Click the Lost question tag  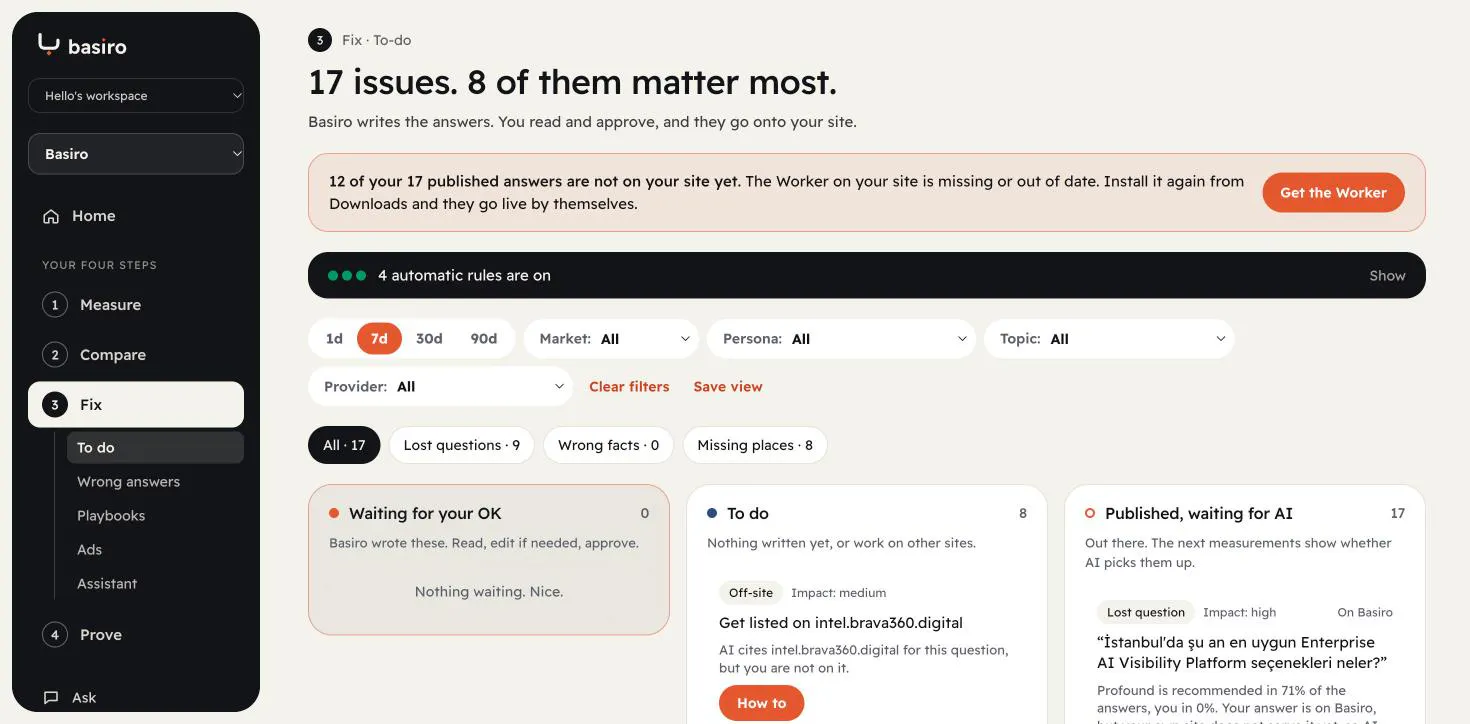1145,613
